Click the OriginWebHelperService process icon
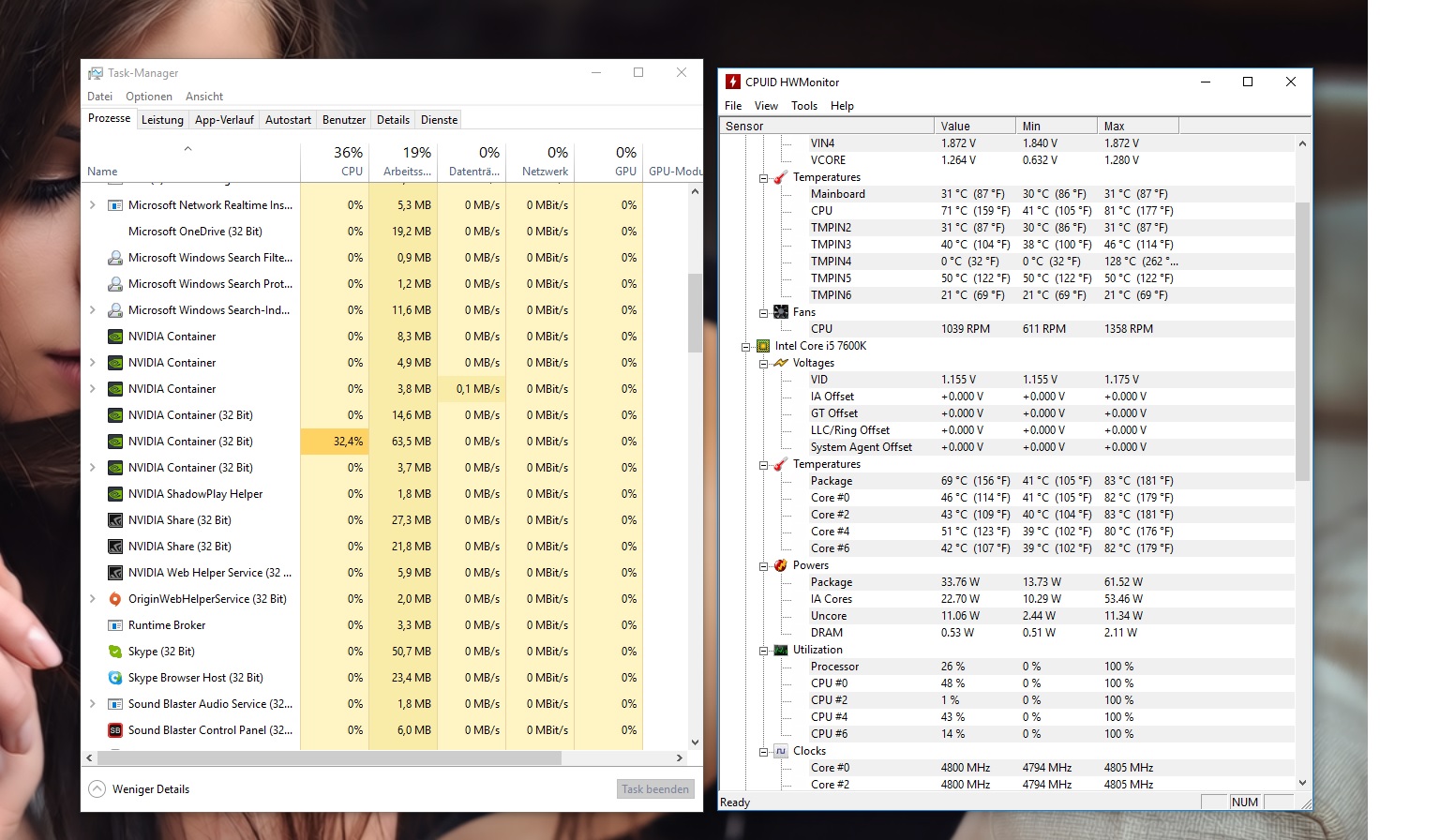Screen dimensions: 1440x840 (x=115, y=599)
